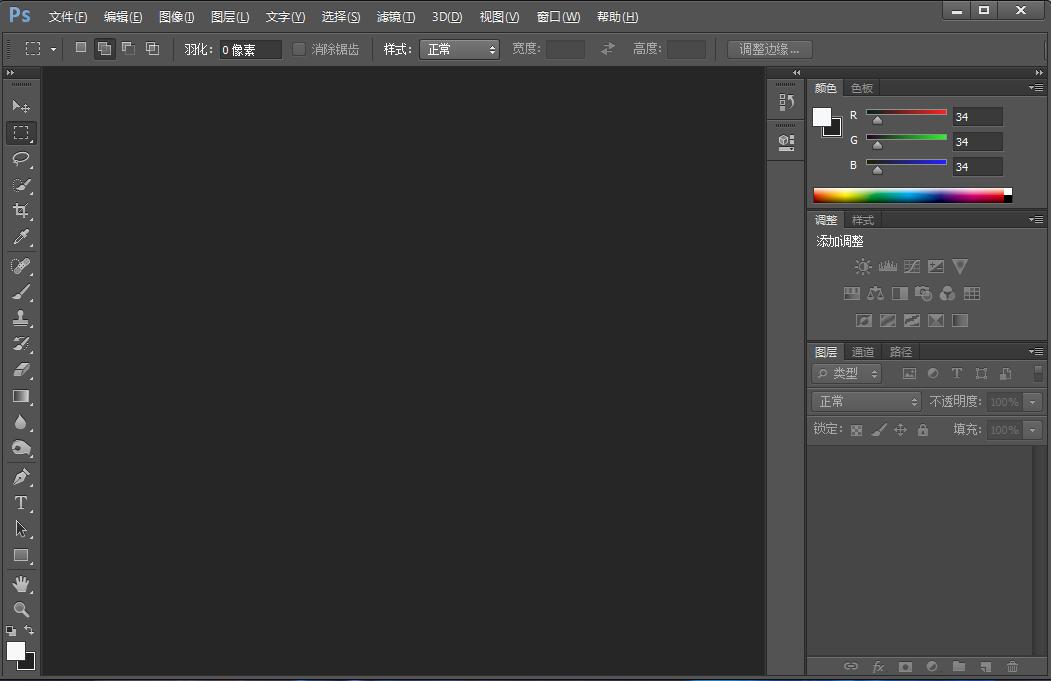Select the History Brush tool
The width and height of the screenshot is (1051, 681).
pyautogui.click(x=21, y=344)
